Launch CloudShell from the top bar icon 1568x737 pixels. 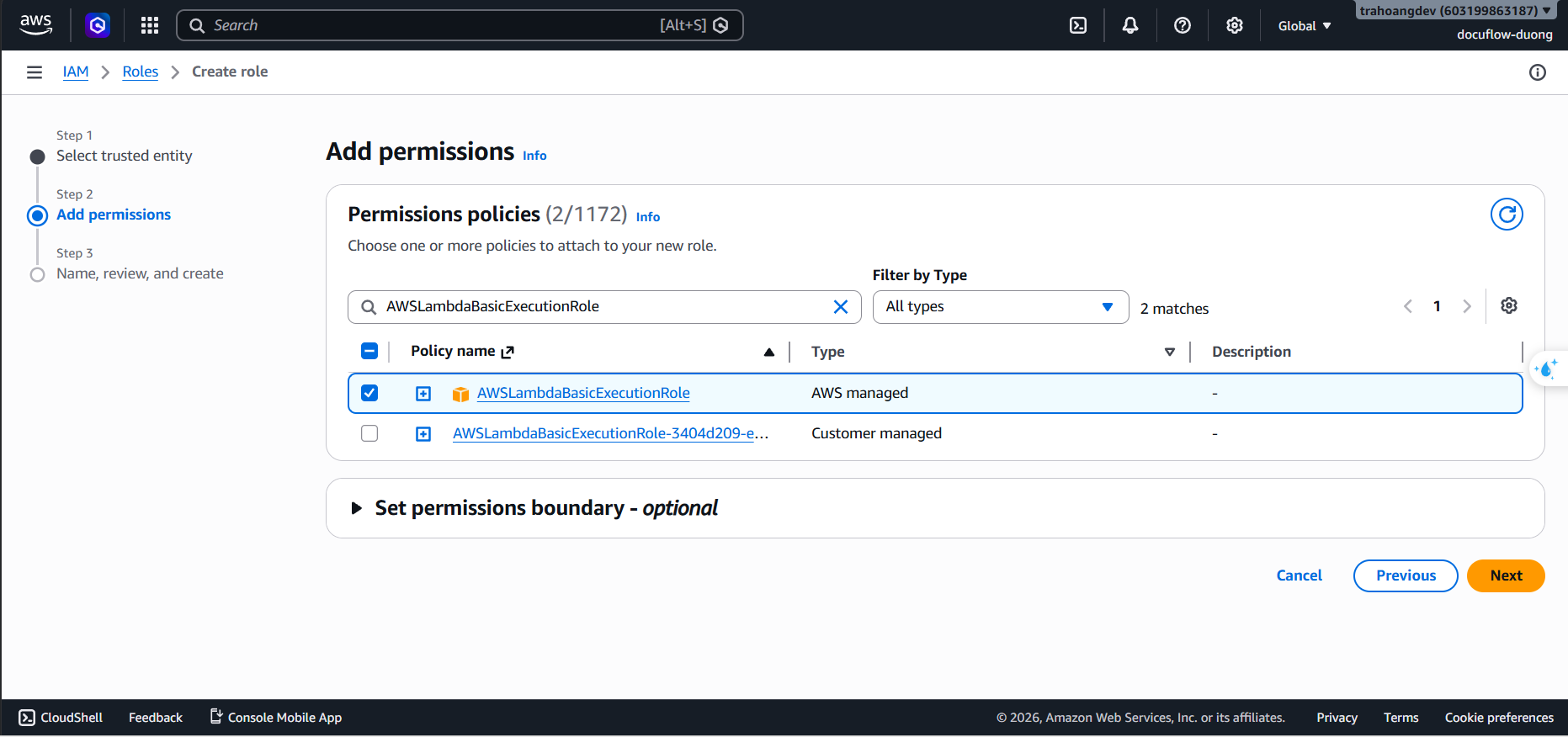coord(1078,25)
